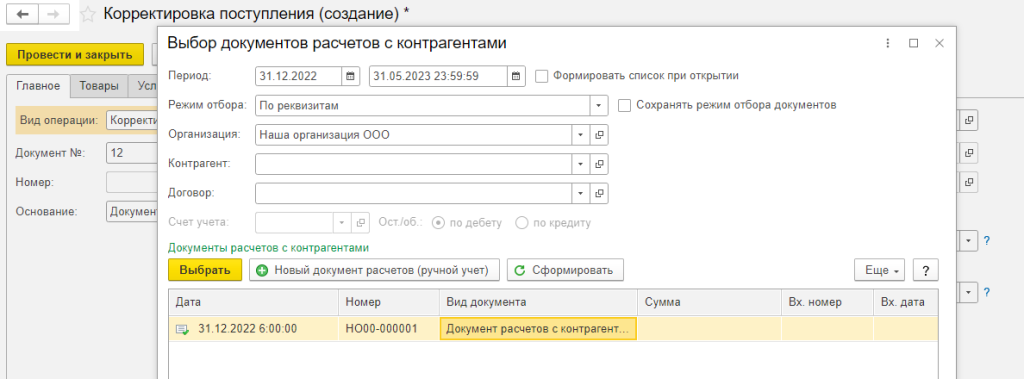Switch to the Товары tab
Image resolution: width=1024 pixels, height=379 pixels.
99,86
